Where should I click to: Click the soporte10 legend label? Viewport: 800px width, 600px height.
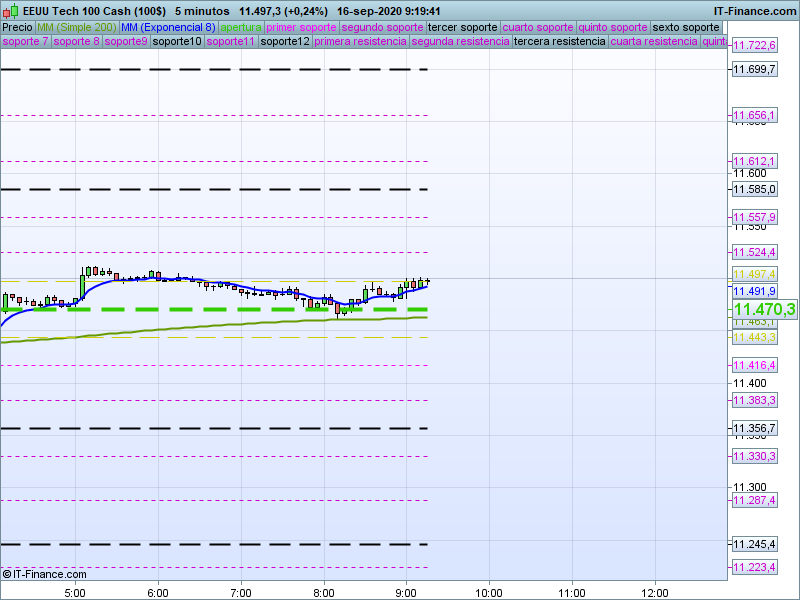click(x=178, y=42)
